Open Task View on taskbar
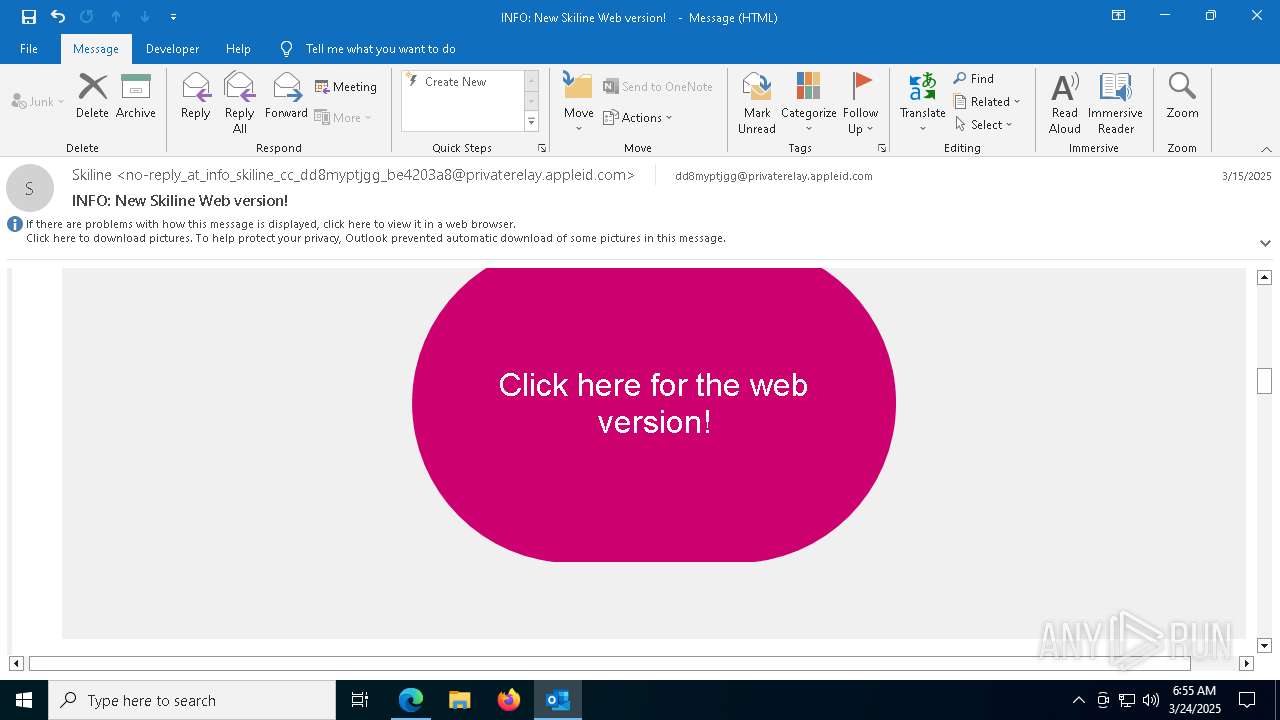Image resolution: width=1280 pixels, height=720 pixels. tap(360, 700)
